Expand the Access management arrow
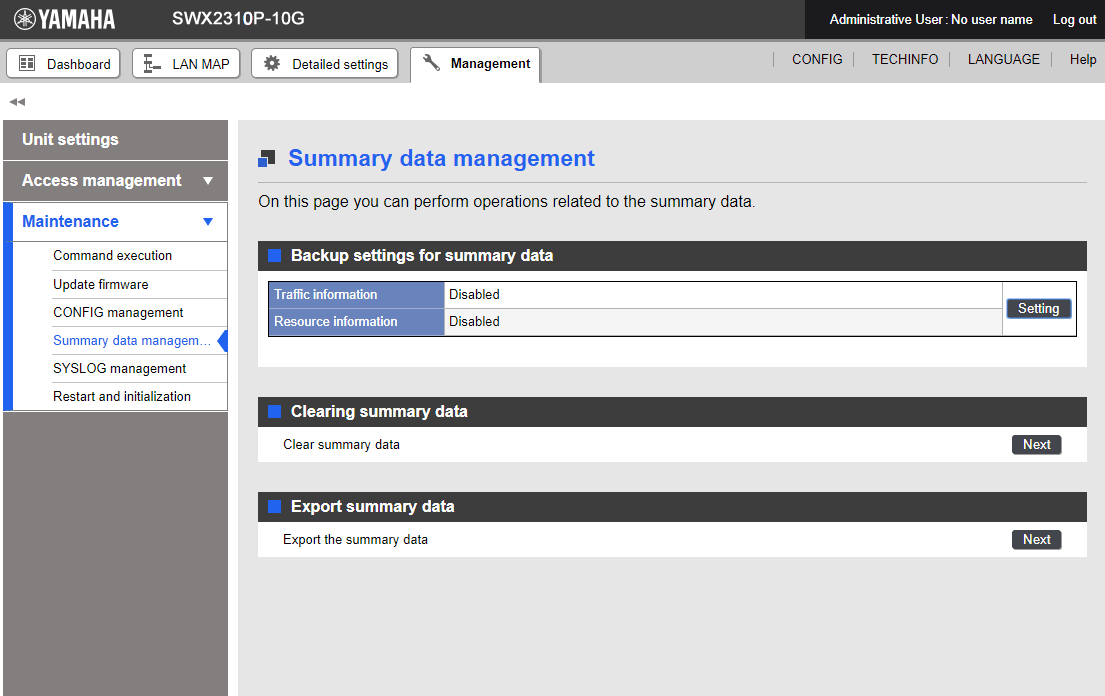The height and width of the screenshot is (696, 1105). pos(208,181)
